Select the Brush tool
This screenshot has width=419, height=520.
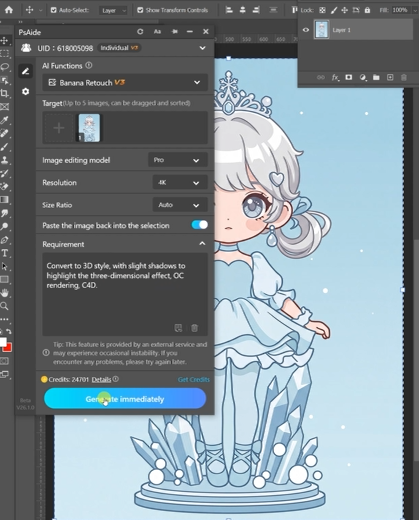click(4, 147)
